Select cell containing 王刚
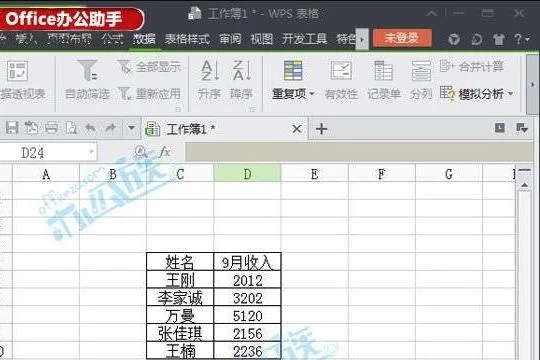 180,280
